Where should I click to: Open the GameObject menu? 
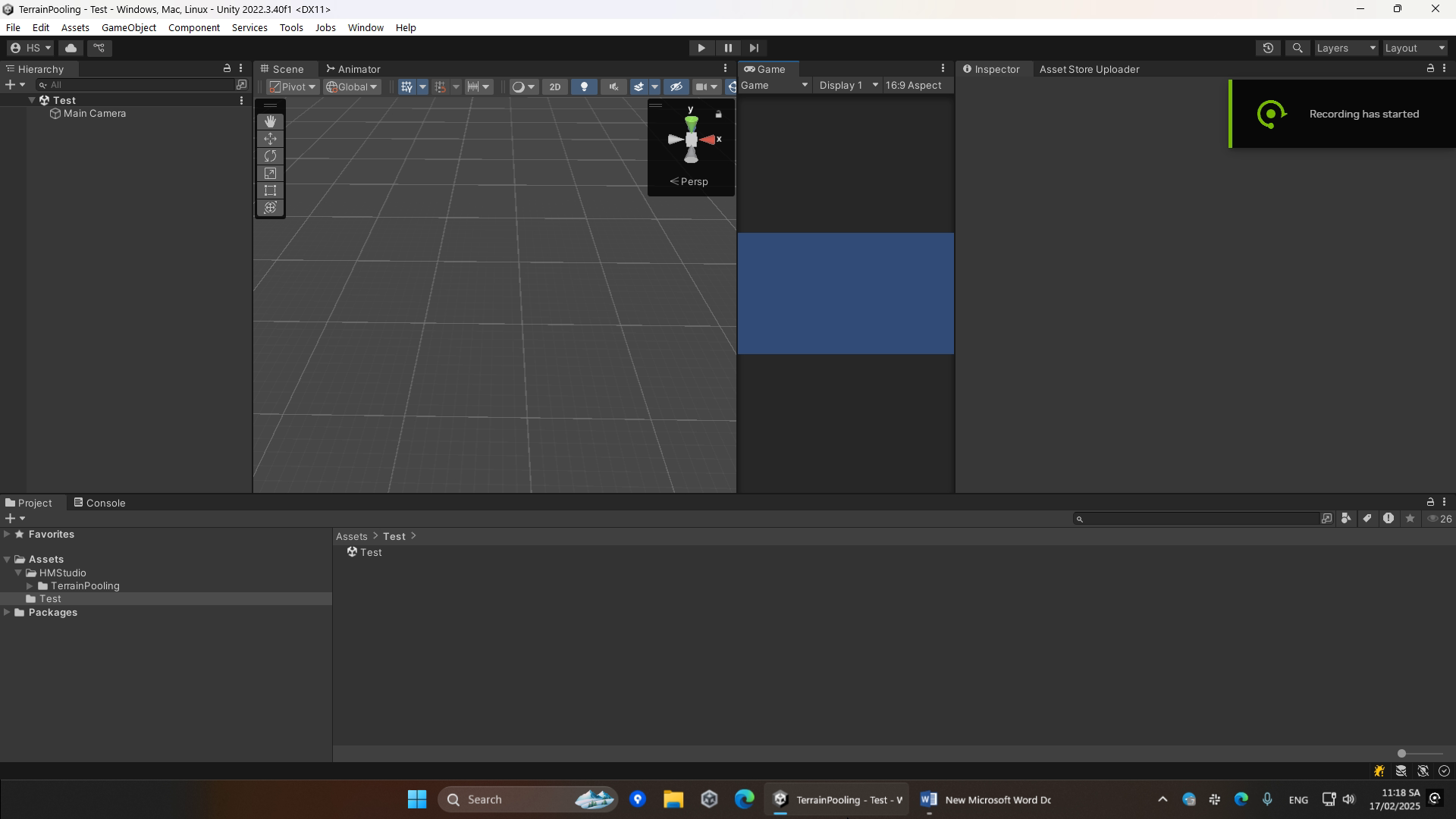click(x=129, y=27)
